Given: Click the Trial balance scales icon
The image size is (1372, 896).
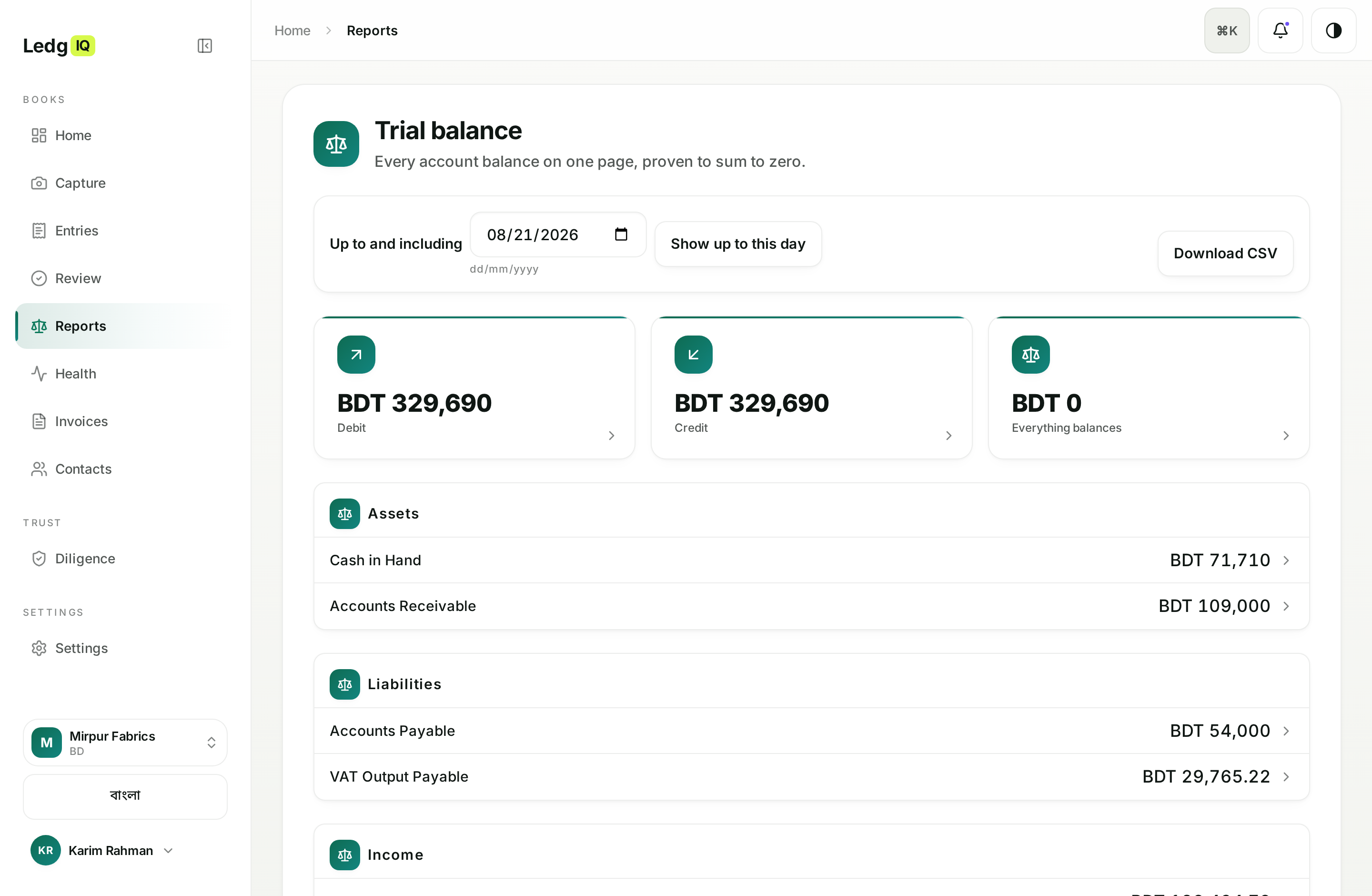Looking at the screenshot, I should coord(336,143).
